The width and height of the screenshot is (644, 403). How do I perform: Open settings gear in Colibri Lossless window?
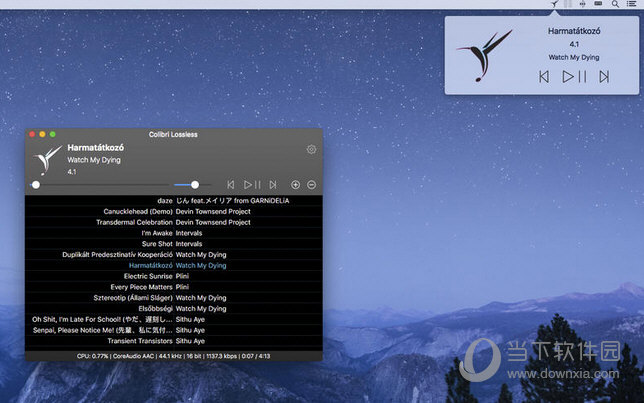[x=311, y=149]
